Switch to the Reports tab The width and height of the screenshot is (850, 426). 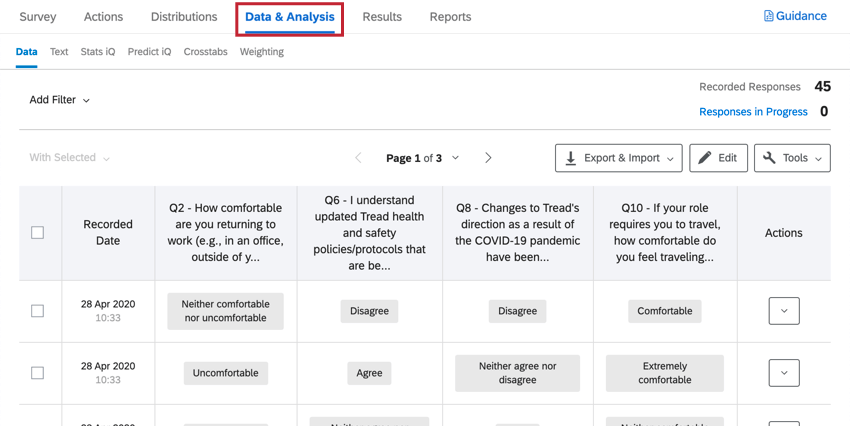pyautogui.click(x=450, y=17)
